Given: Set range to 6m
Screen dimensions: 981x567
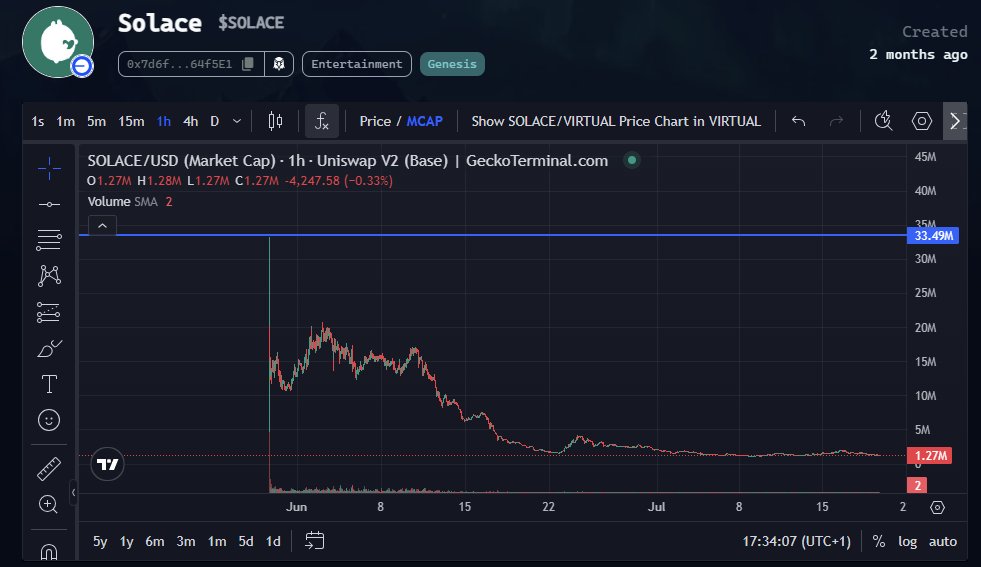Looking at the screenshot, I should point(155,541).
